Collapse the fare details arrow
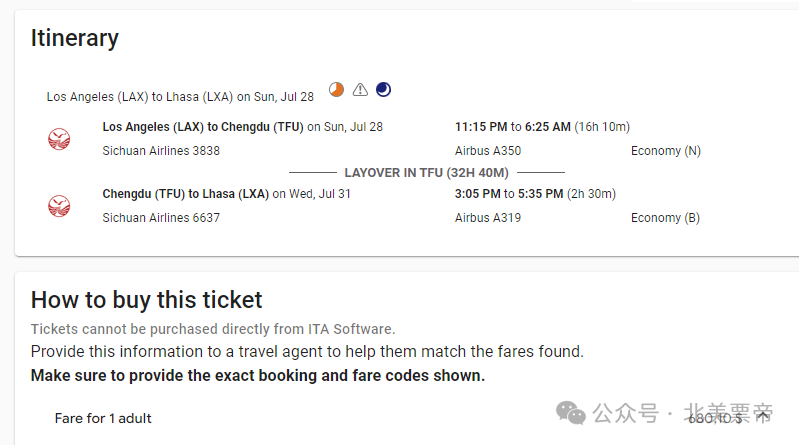The height and width of the screenshot is (445, 799). [x=763, y=417]
